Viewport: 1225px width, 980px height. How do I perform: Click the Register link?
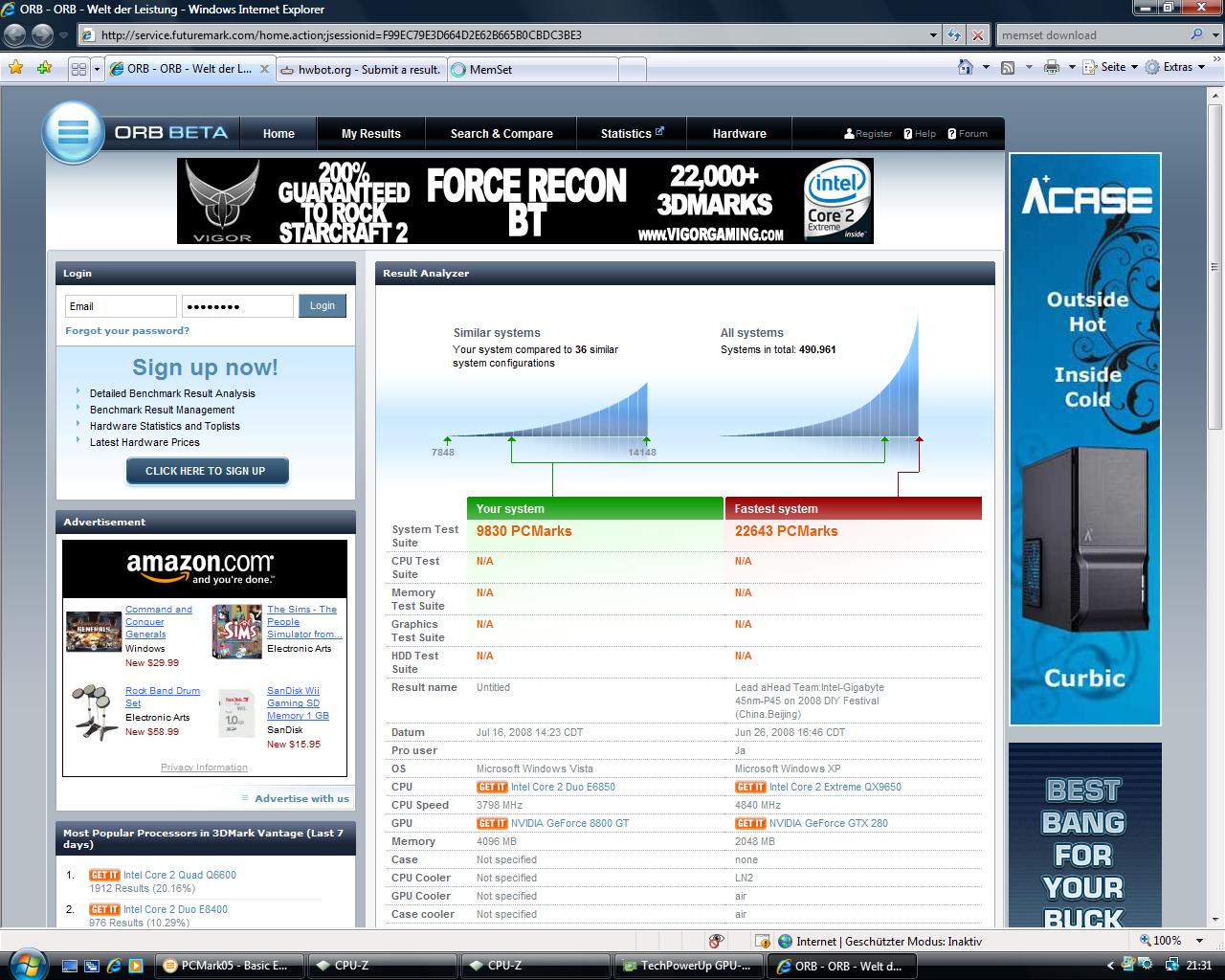tap(867, 134)
